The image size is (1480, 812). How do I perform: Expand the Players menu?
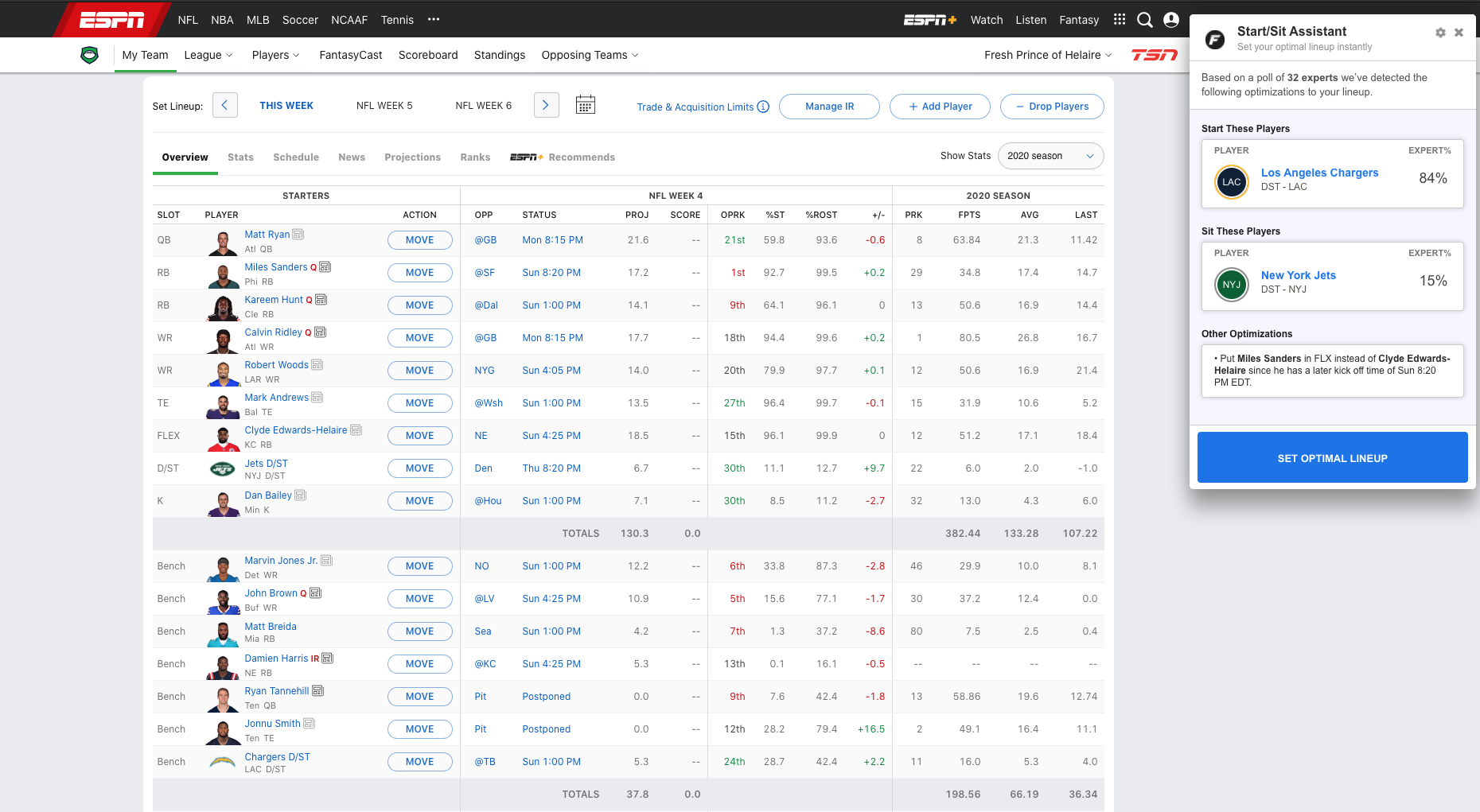pyautogui.click(x=276, y=55)
